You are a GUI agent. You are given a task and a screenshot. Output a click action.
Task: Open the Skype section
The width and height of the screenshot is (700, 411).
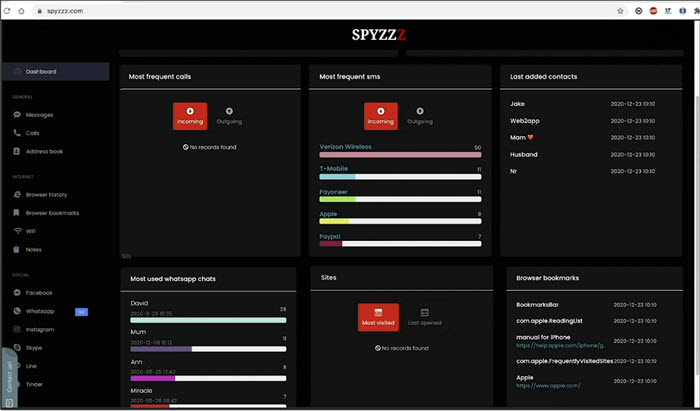[34, 348]
